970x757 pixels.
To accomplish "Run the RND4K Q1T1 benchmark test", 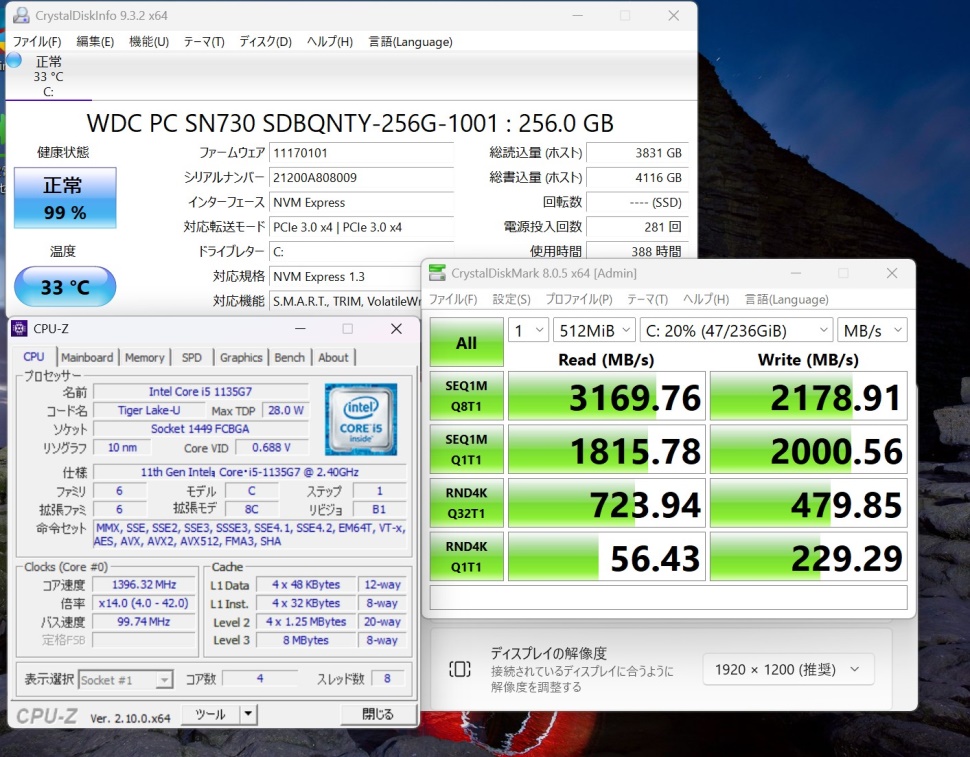I will coord(466,557).
